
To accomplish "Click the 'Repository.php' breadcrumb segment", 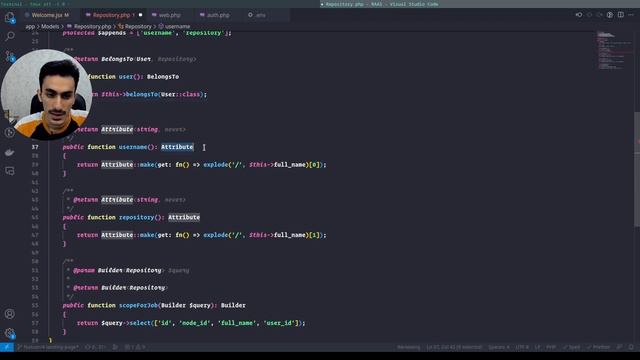I will pyautogui.click(x=92, y=27).
